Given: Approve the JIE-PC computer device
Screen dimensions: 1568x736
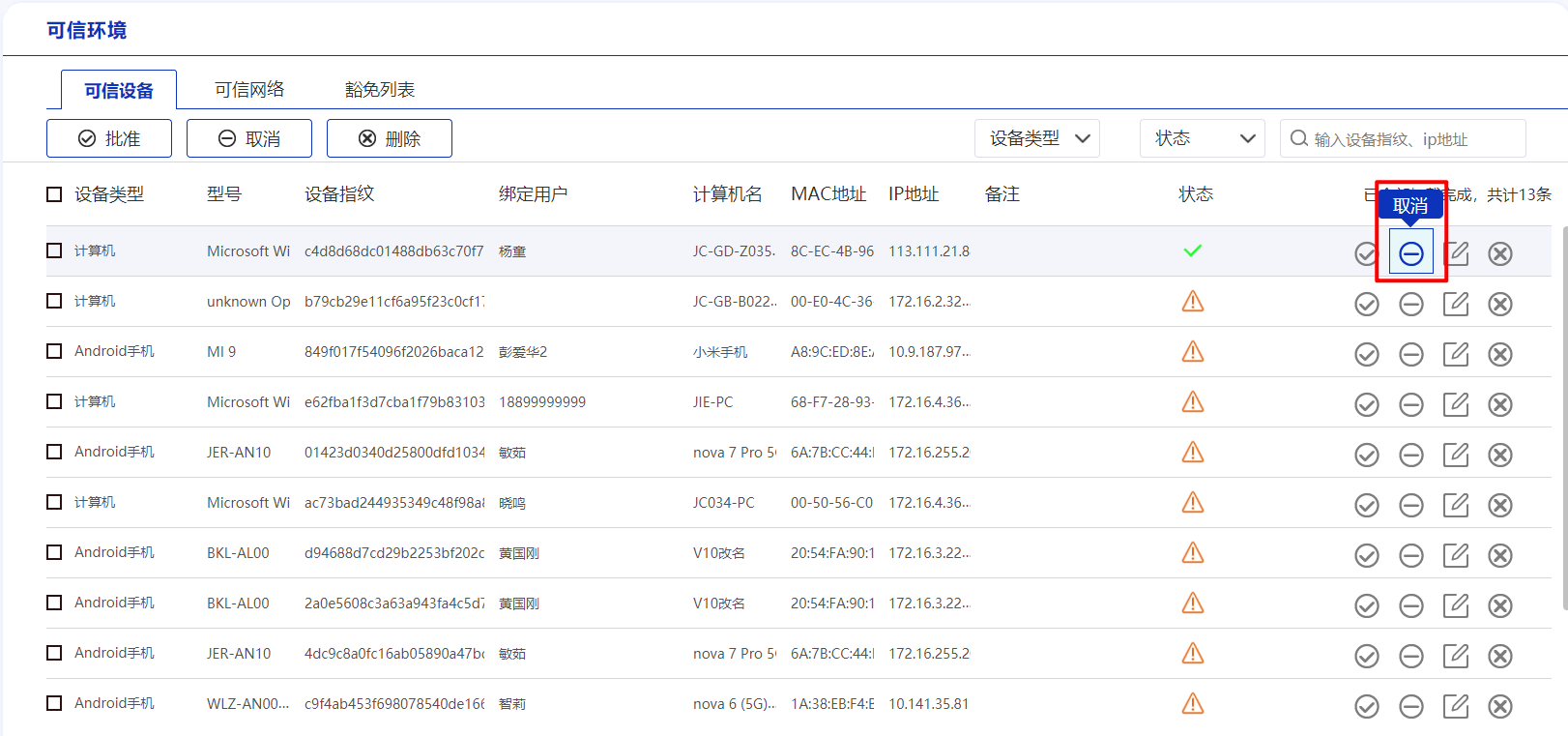Looking at the screenshot, I should [x=1367, y=404].
